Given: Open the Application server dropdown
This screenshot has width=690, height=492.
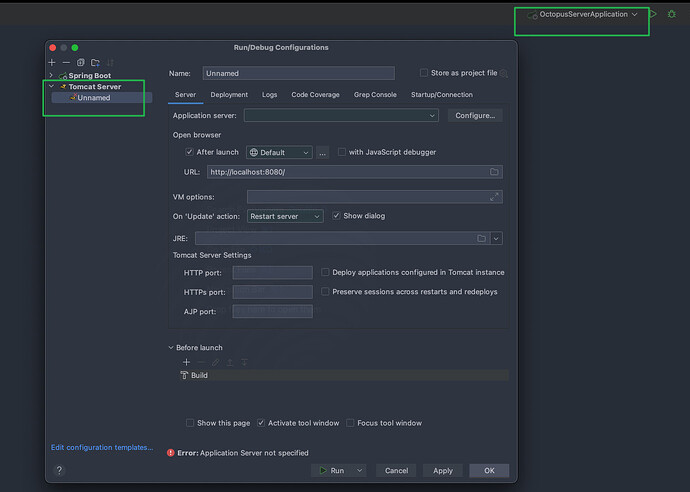Looking at the screenshot, I should coord(341,115).
